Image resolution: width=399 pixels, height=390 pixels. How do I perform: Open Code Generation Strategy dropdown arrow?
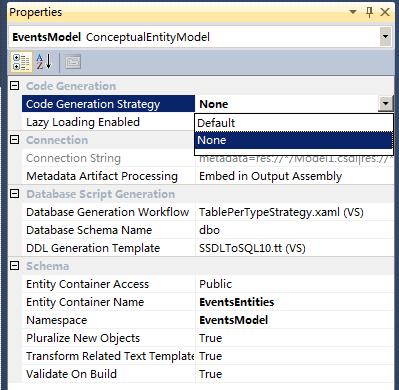tap(386, 104)
